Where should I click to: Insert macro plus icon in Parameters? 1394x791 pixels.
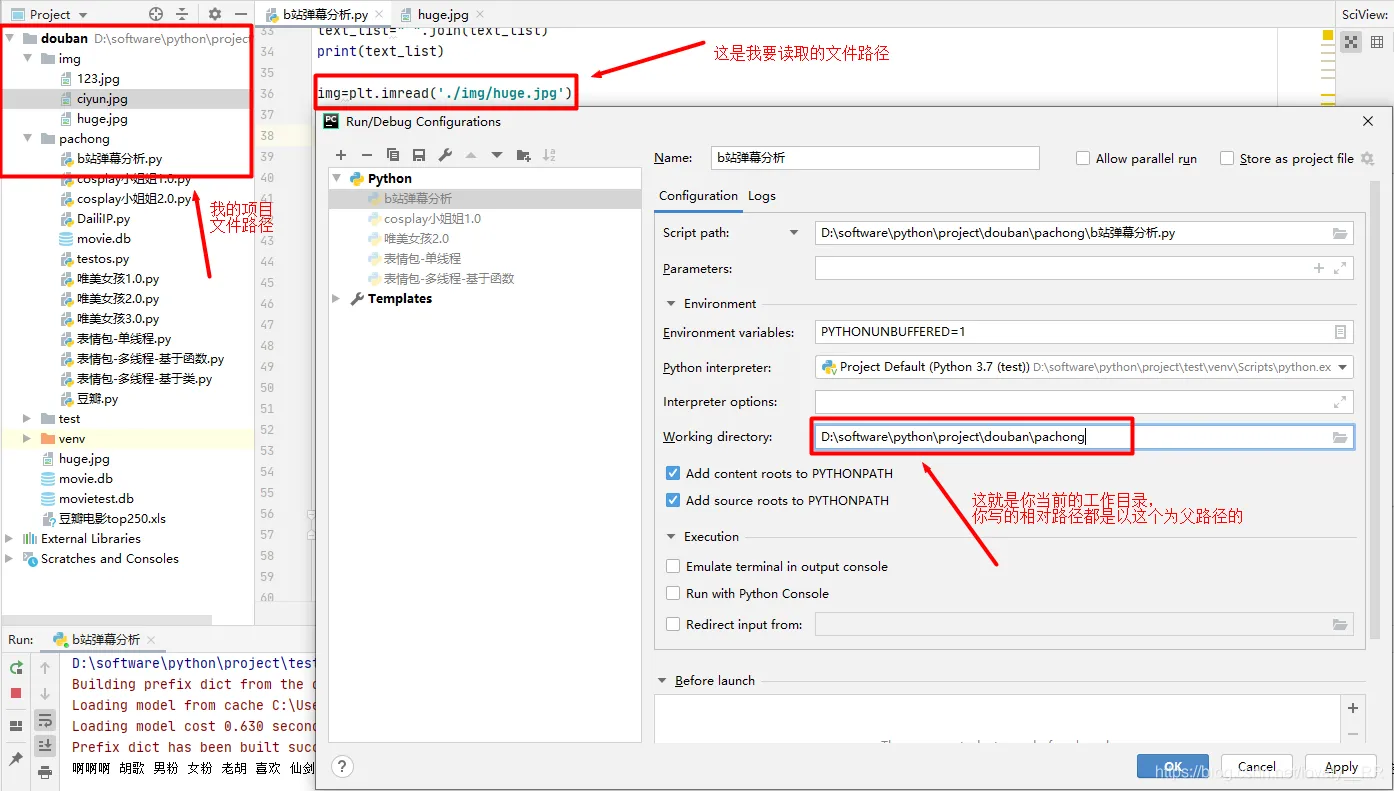tap(1319, 268)
